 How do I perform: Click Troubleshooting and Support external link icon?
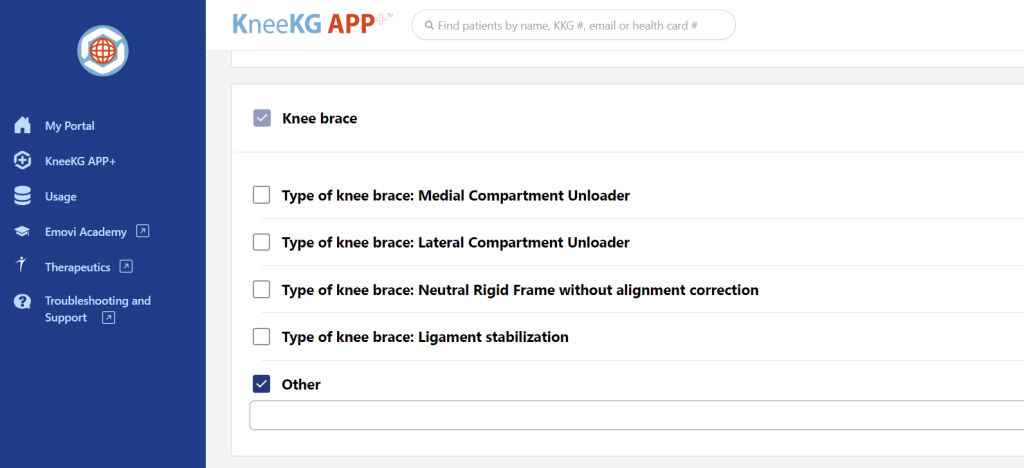(x=109, y=318)
